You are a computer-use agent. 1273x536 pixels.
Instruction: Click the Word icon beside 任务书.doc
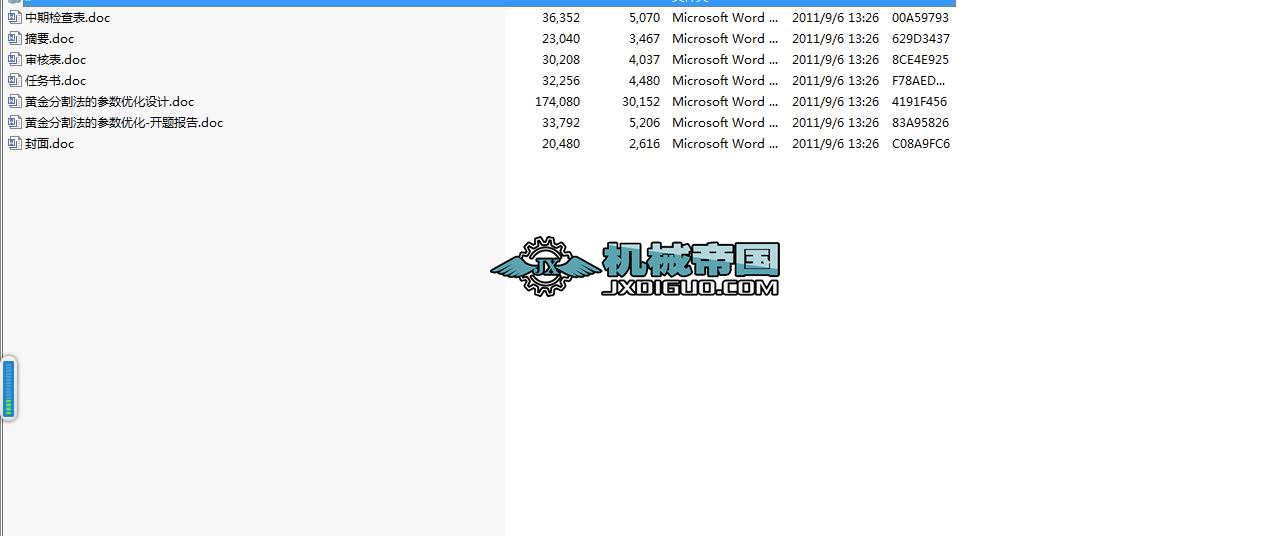[x=15, y=81]
